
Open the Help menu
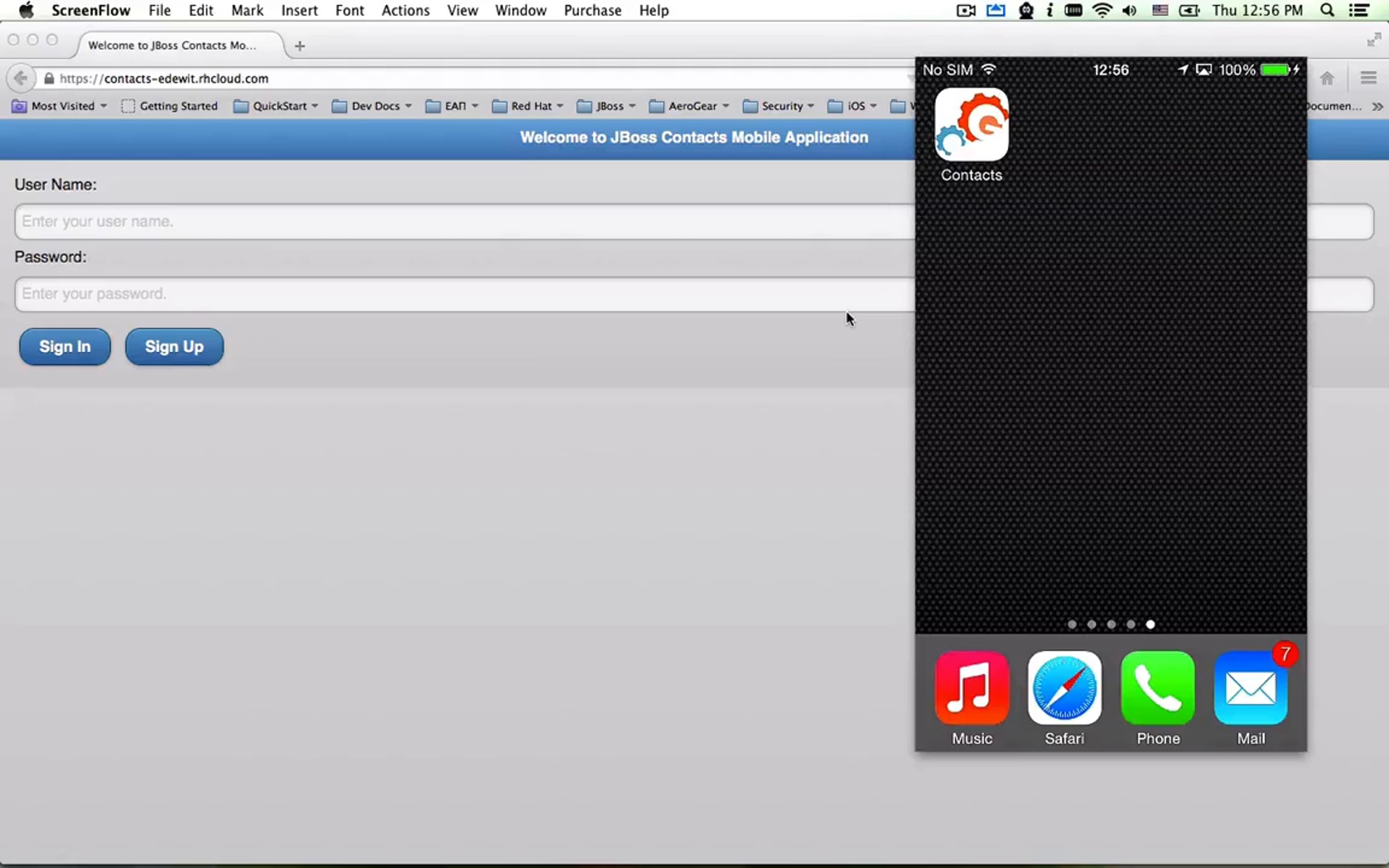654,10
